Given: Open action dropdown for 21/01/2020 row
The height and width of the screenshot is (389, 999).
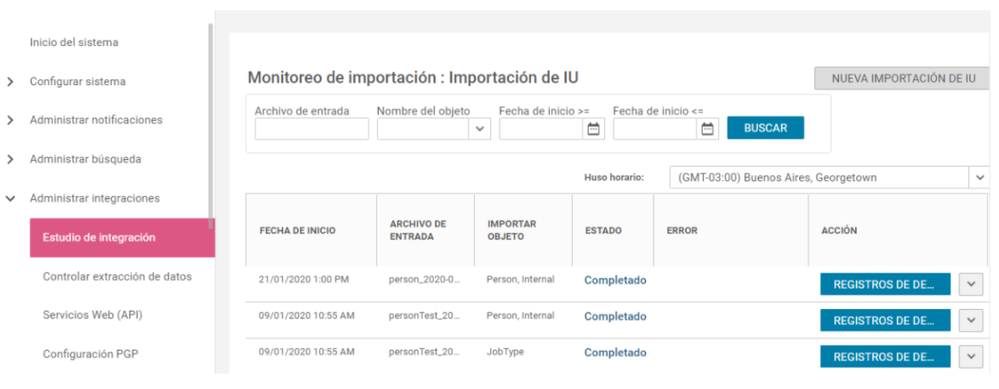Looking at the screenshot, I should [x=971, y=284].
